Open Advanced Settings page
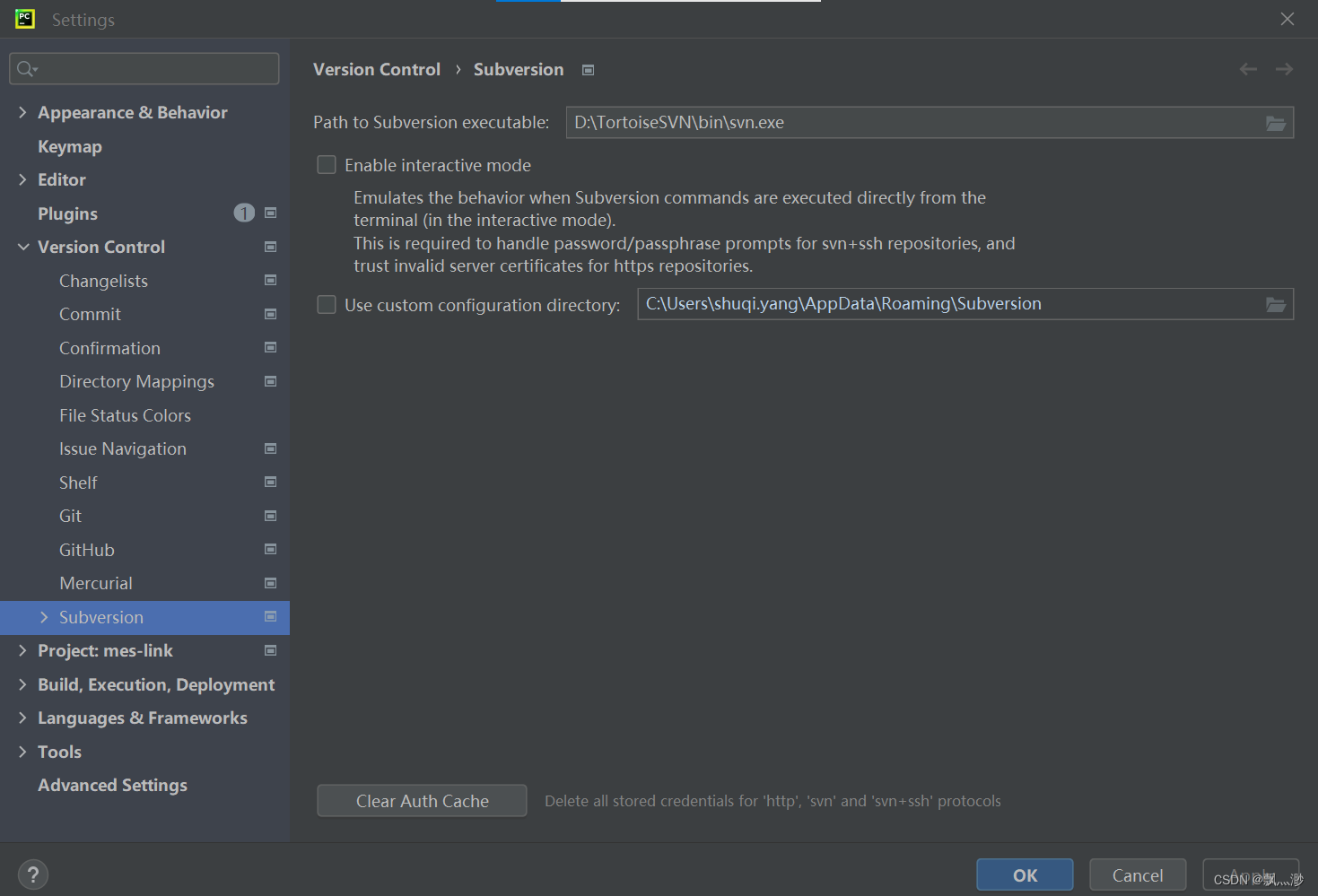 click(112, 785)
